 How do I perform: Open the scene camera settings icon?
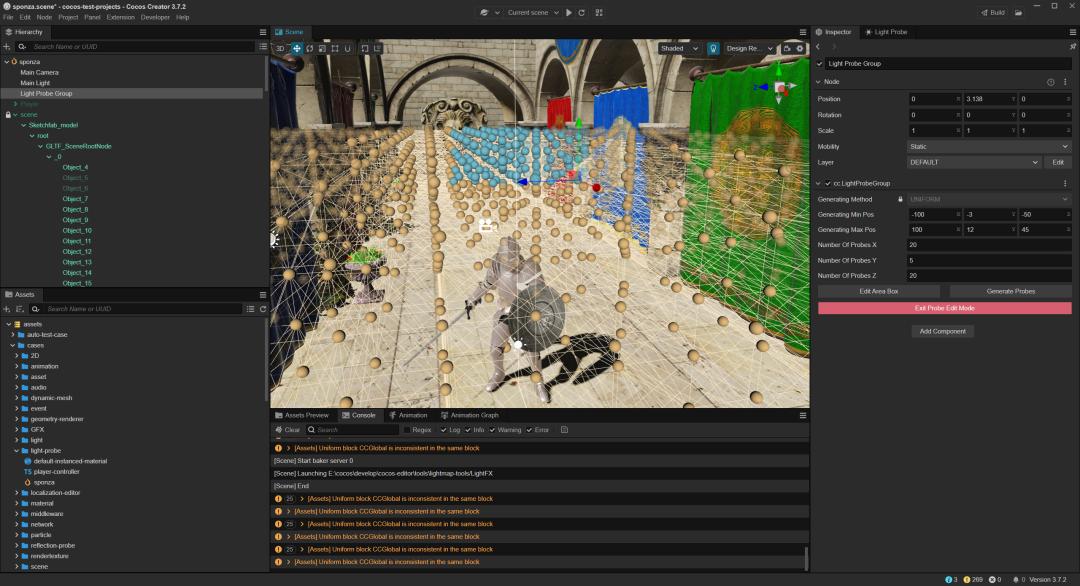tap(787, 48)
